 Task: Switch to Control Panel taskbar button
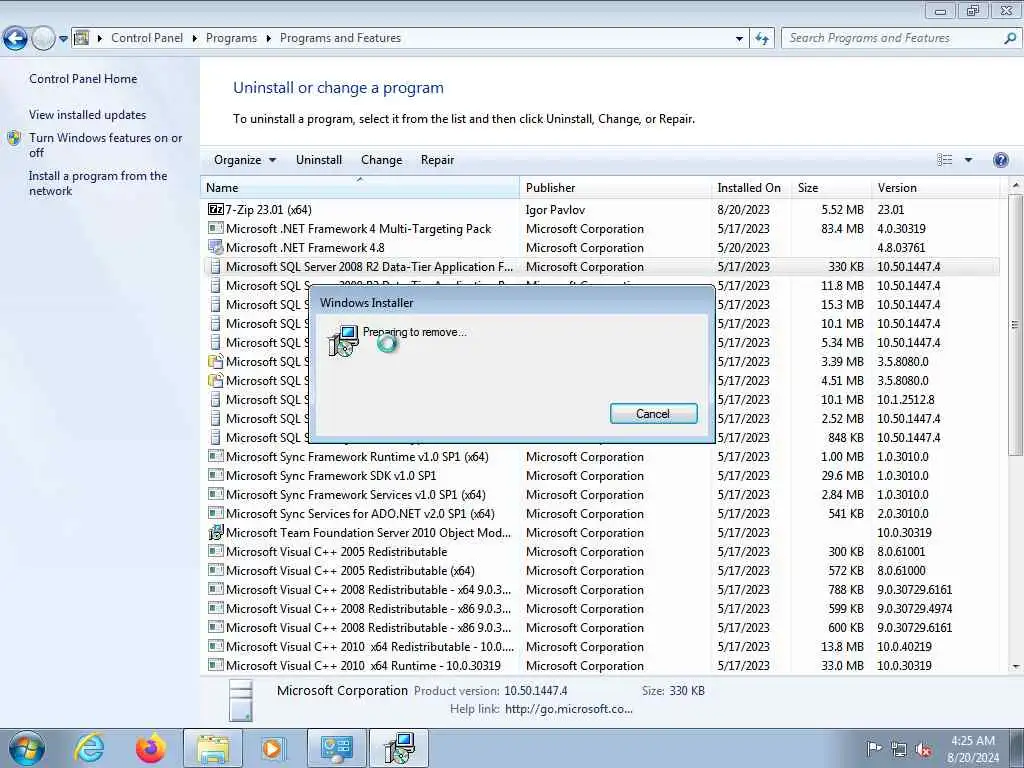coord(336,748)
